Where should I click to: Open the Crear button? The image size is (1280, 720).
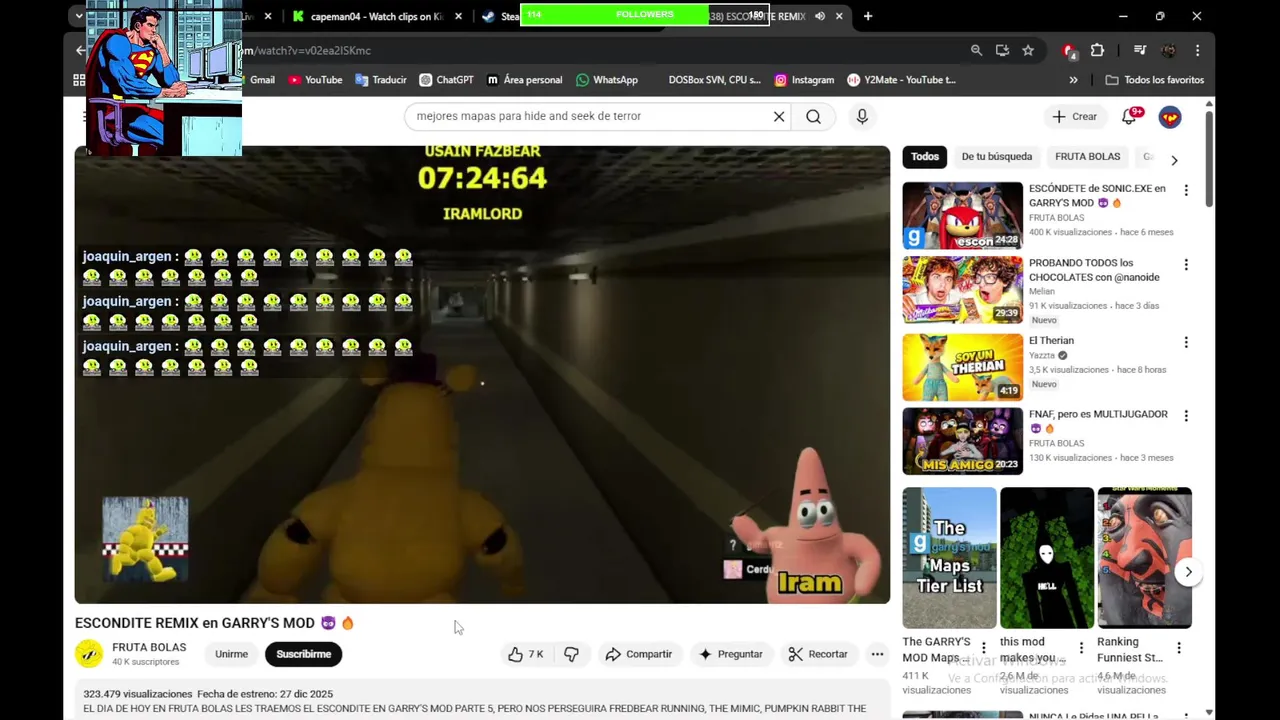click(x=1075, y=116)
